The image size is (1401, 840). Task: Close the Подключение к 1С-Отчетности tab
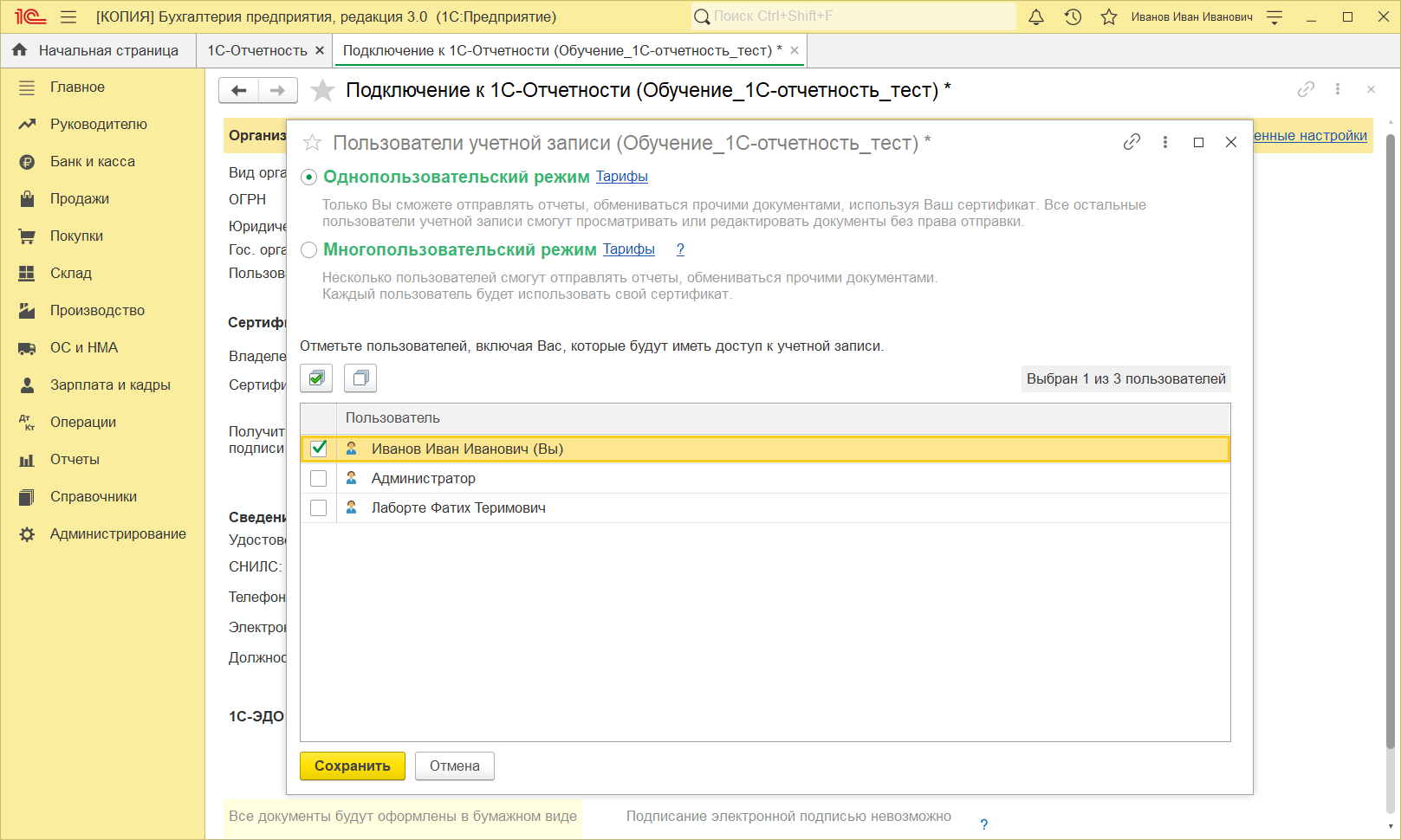[x=795, y=50]
